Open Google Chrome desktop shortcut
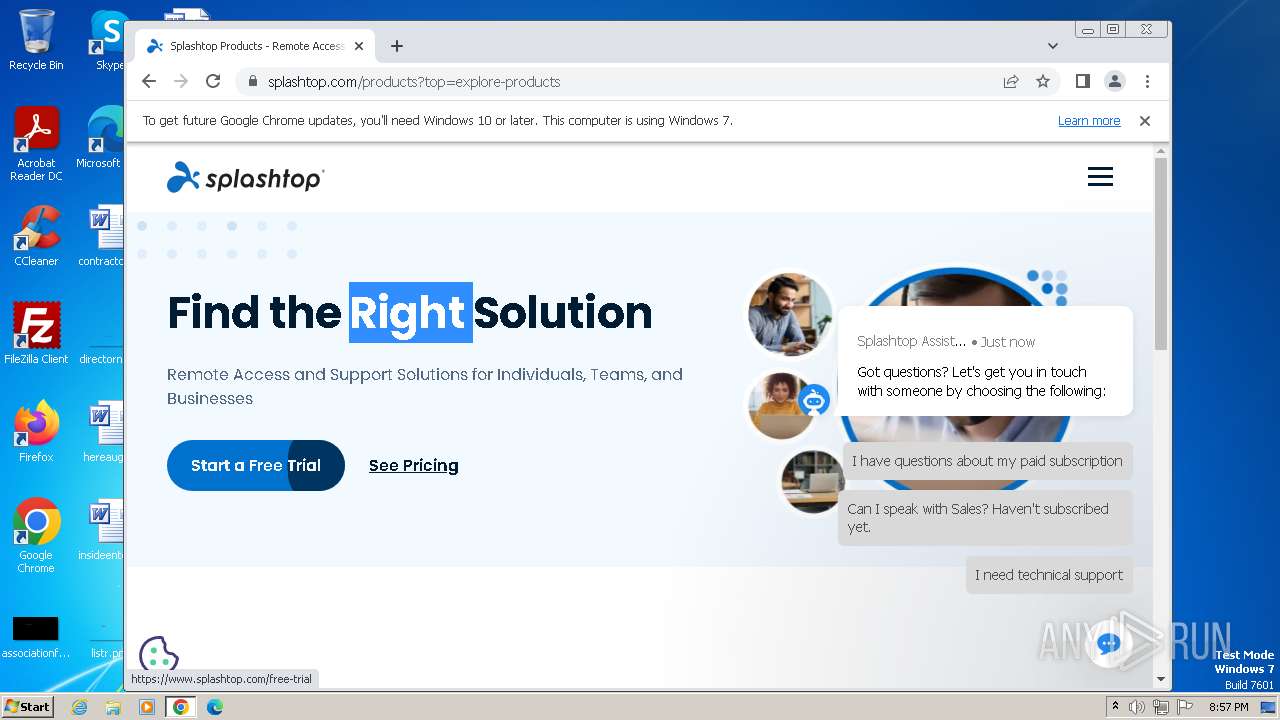 36,535
